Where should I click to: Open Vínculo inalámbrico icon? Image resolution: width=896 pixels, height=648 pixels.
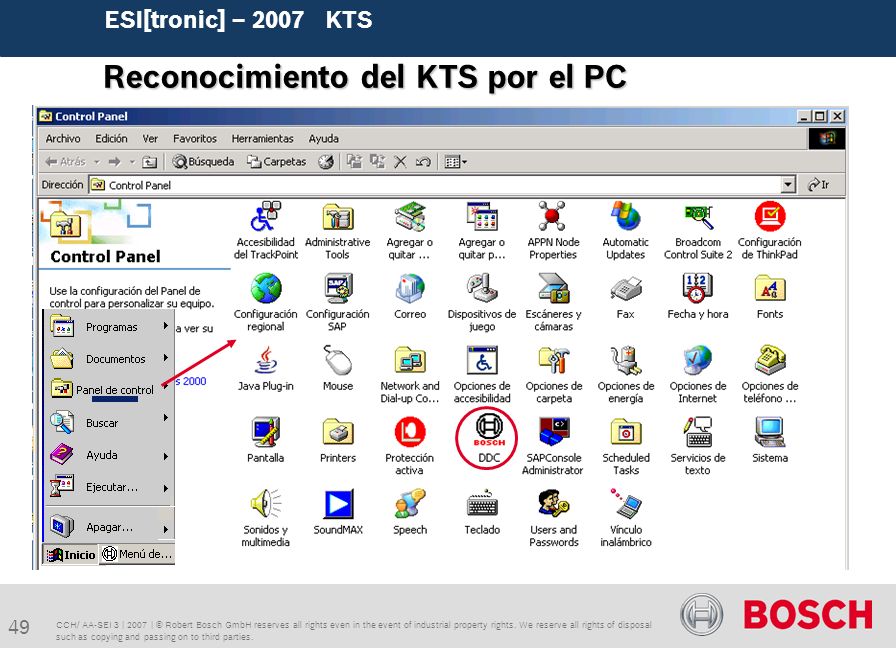point(625,504)
